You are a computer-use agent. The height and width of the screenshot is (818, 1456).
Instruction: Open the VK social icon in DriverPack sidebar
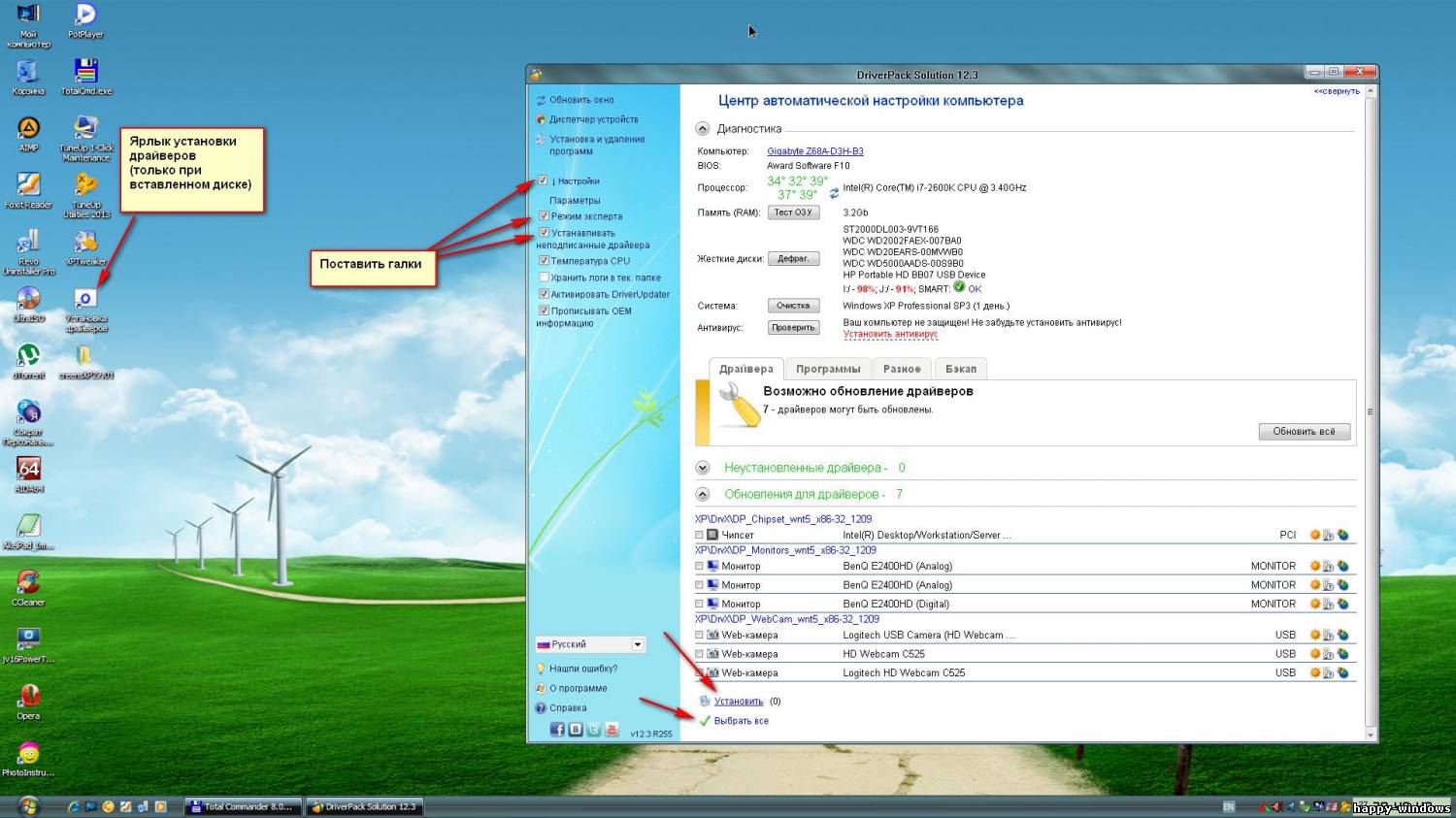tap(576, 730)
